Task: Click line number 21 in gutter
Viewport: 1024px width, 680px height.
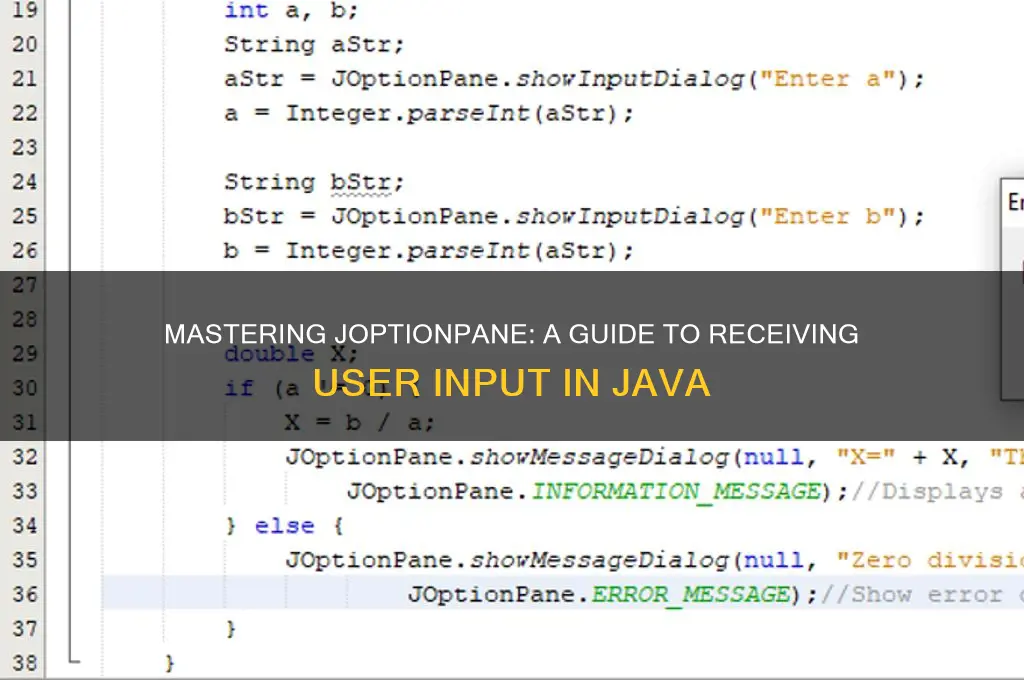Action: pyautogui.click(x=25, y=78)
